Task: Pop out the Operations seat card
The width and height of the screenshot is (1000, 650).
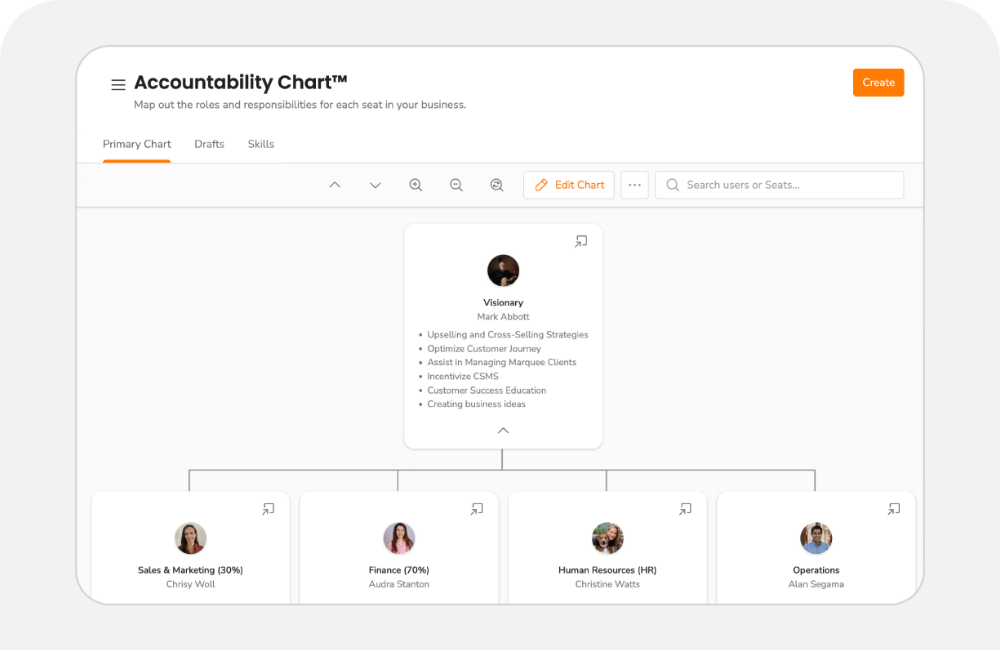Action: tap(894, 509)
